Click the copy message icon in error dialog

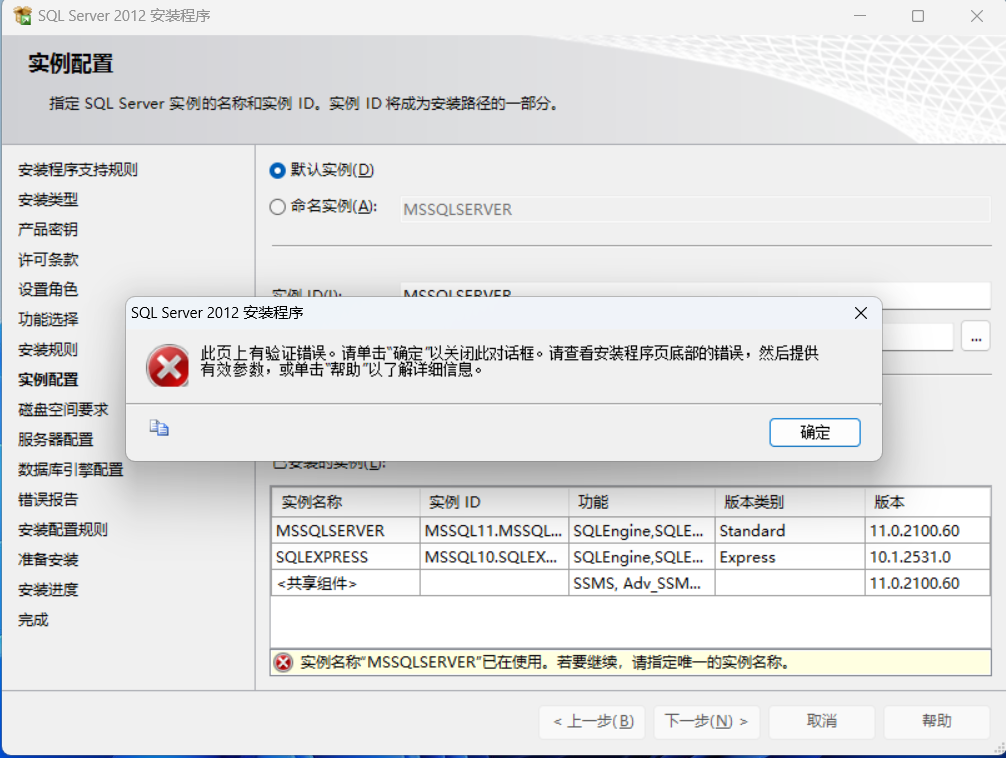pos(159,427)
